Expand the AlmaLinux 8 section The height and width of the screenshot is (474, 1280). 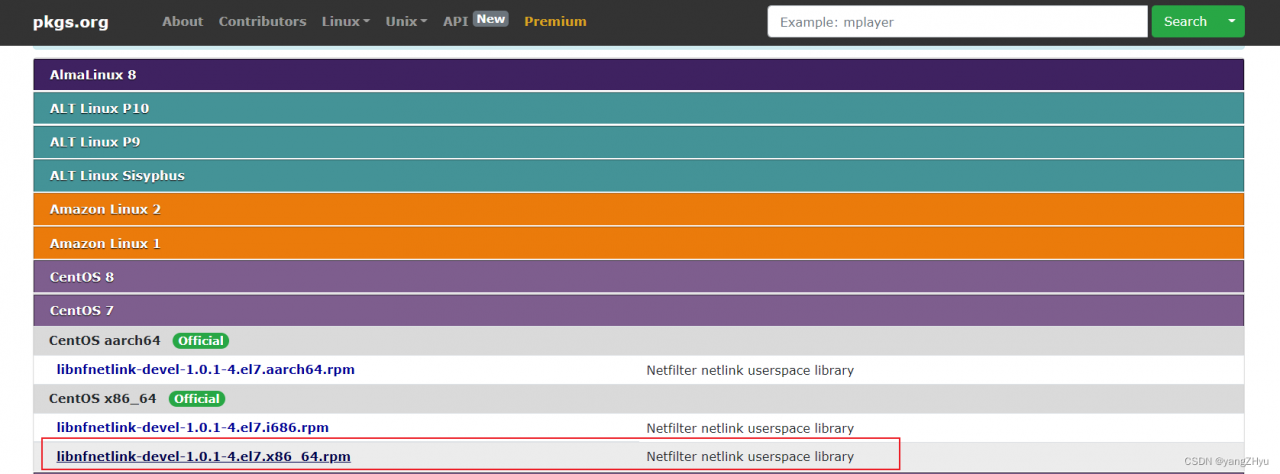tap(638, 74)
